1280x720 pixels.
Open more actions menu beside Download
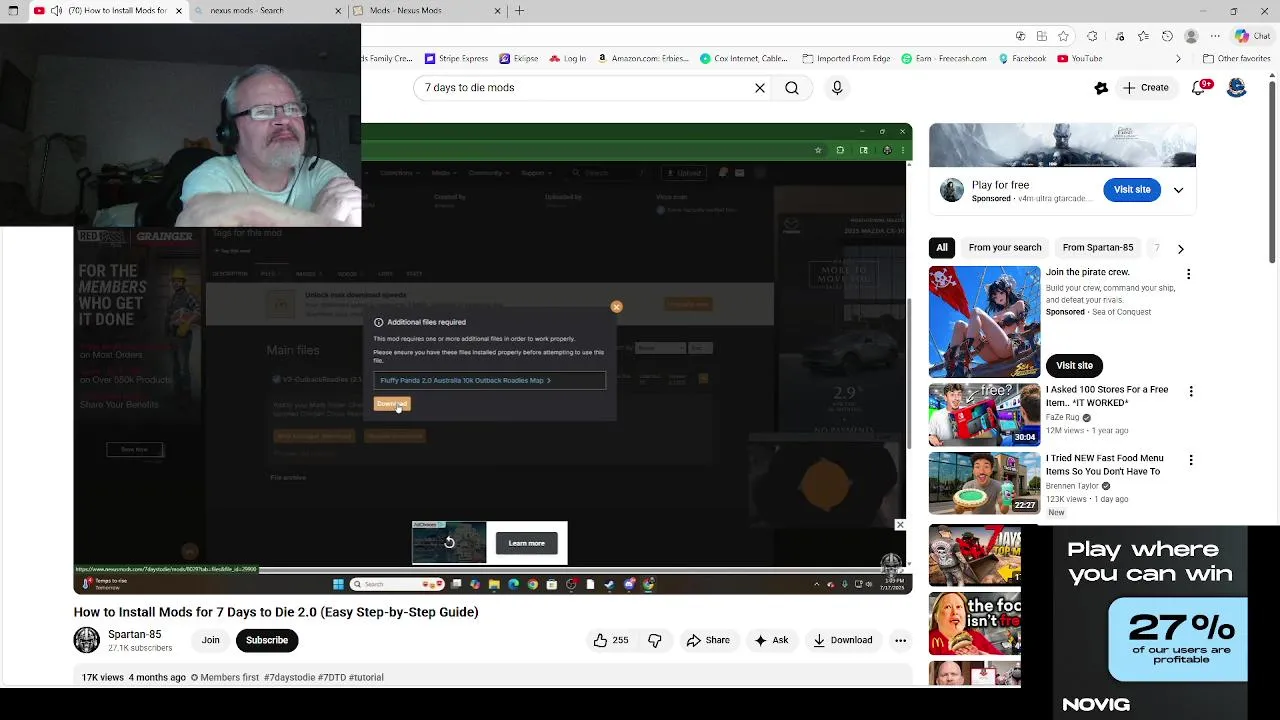click(x=900, y=640)
